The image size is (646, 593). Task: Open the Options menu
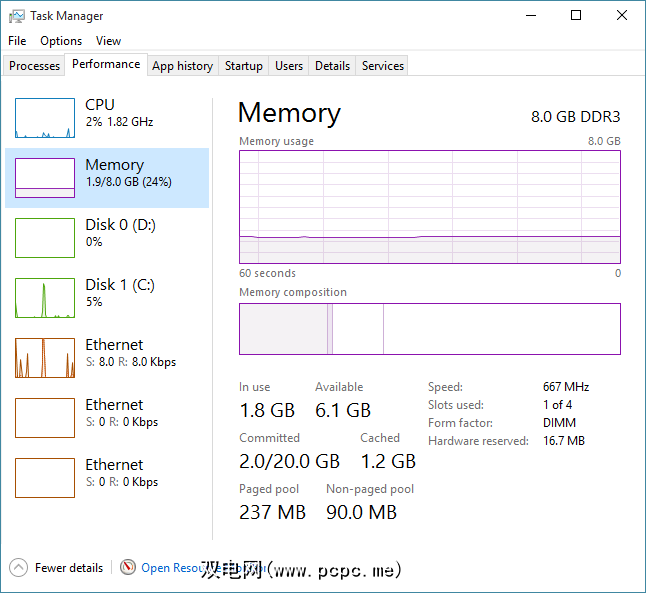(61, 41)
